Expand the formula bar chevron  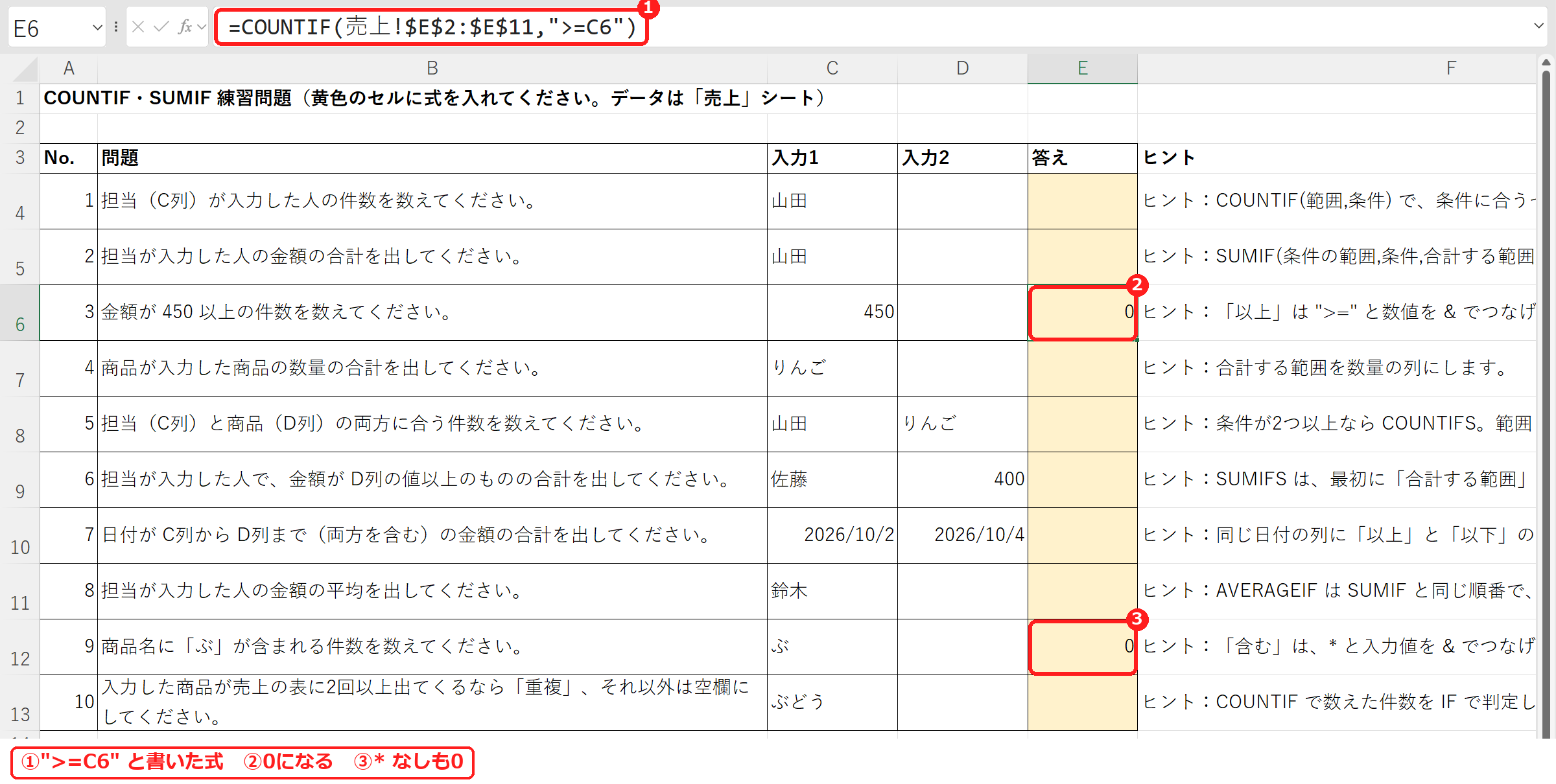pos(1538,26)
